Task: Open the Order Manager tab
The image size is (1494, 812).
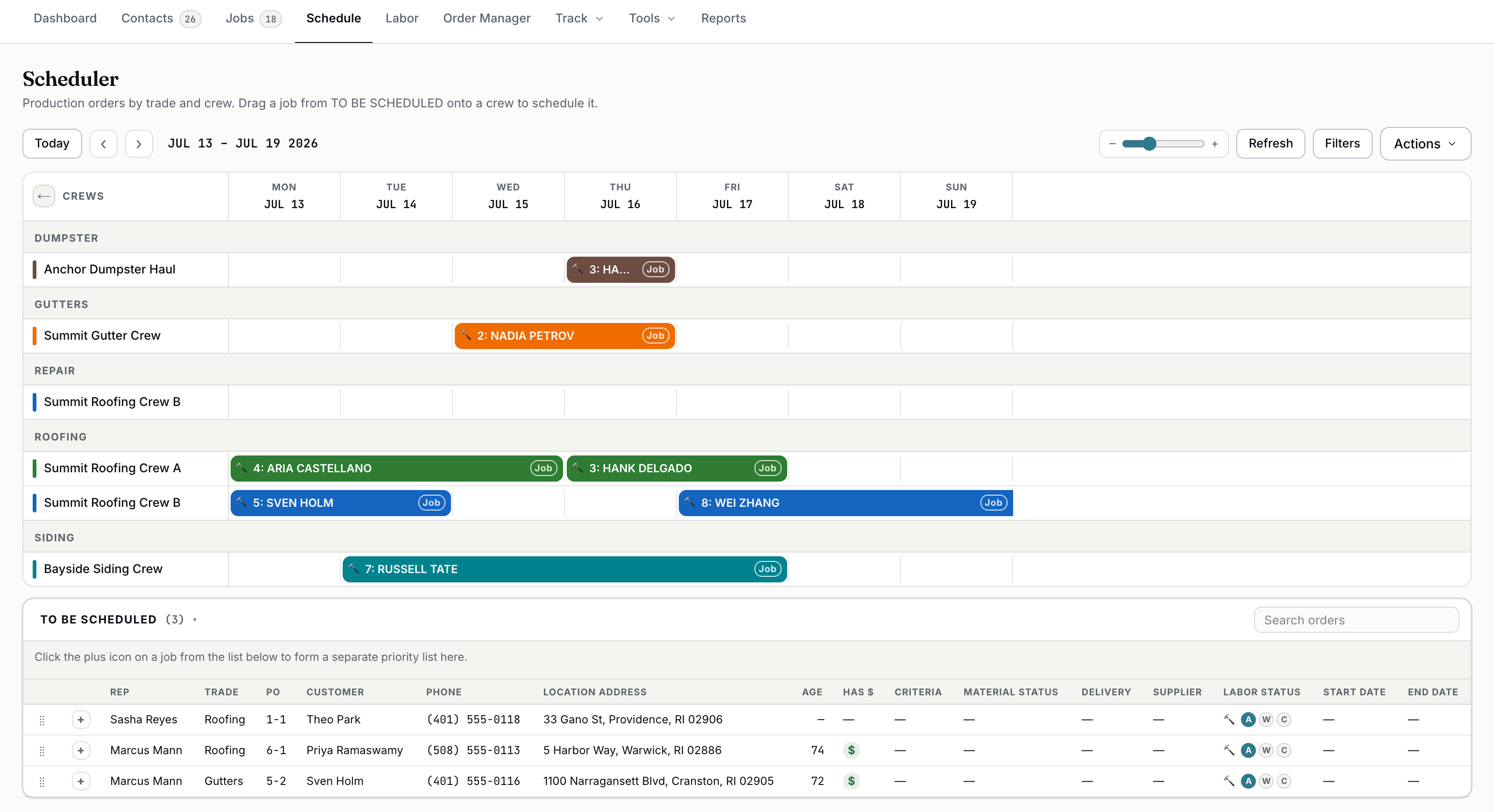Action: click(x=486, y=18)
